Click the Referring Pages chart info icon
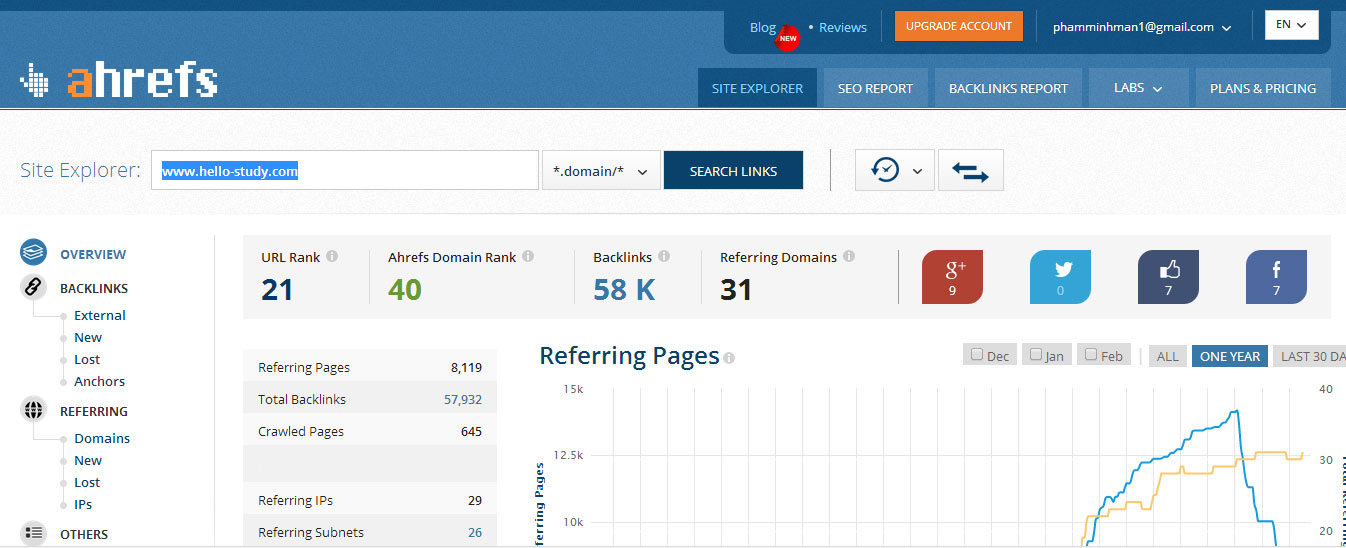Viewport: 1346px width, 548px height. [x=729, y=358]
